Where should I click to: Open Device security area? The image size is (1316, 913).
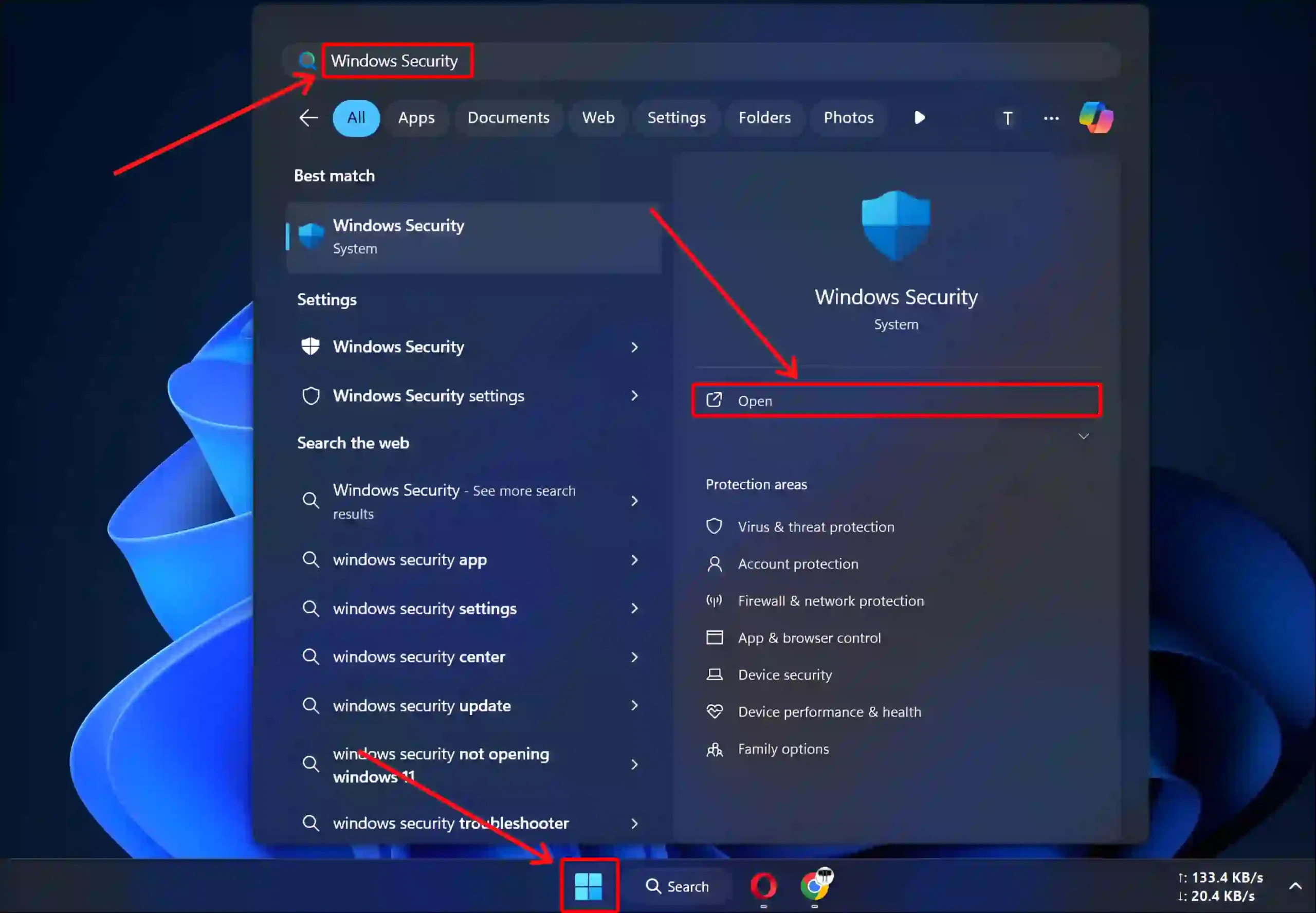784,675
